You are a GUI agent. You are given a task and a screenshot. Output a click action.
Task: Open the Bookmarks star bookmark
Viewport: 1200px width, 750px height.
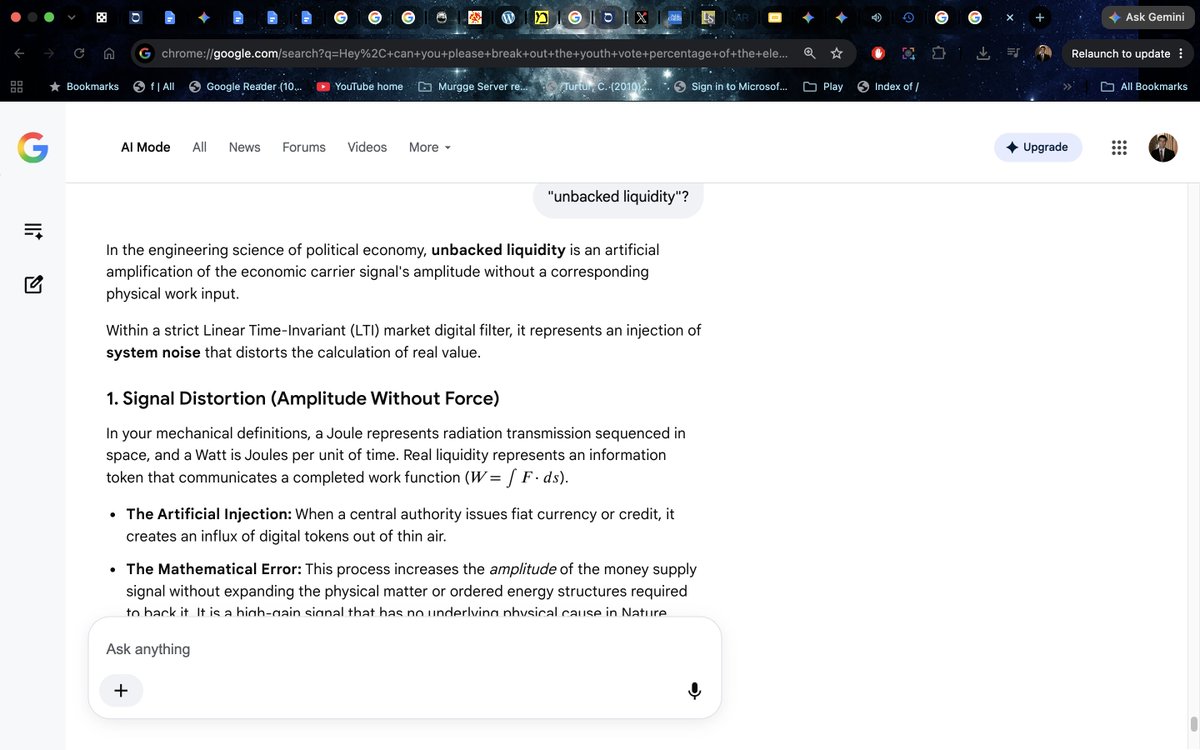click(x=84, y=87)
